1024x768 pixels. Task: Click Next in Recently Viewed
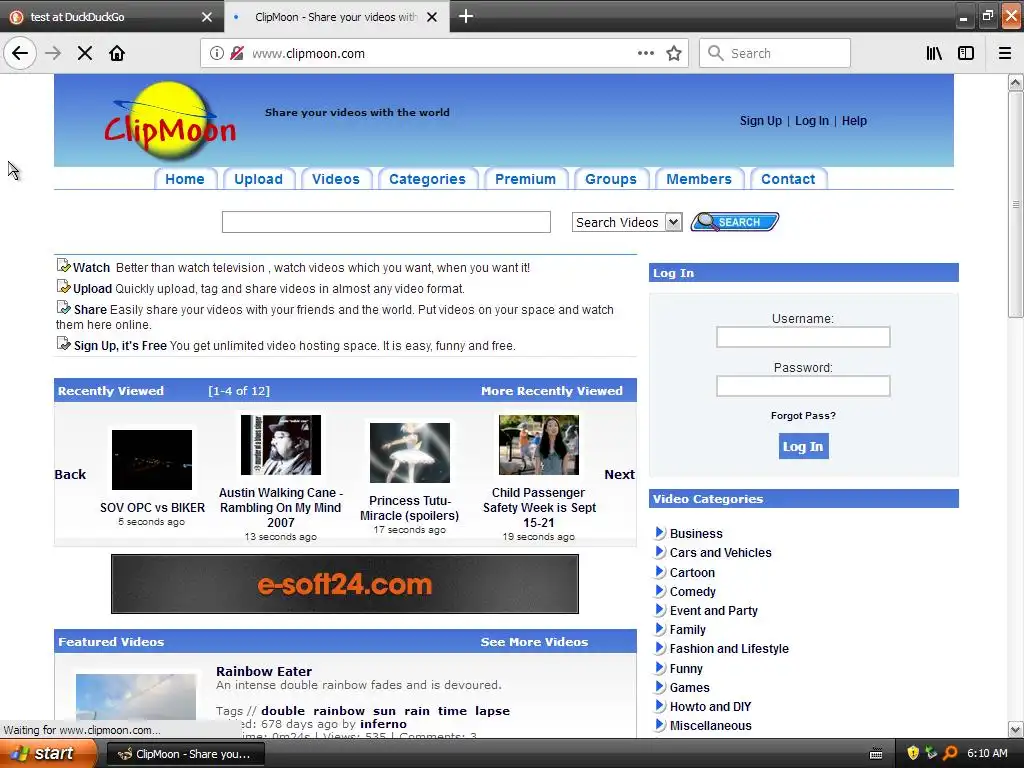[x=619, y=474]
